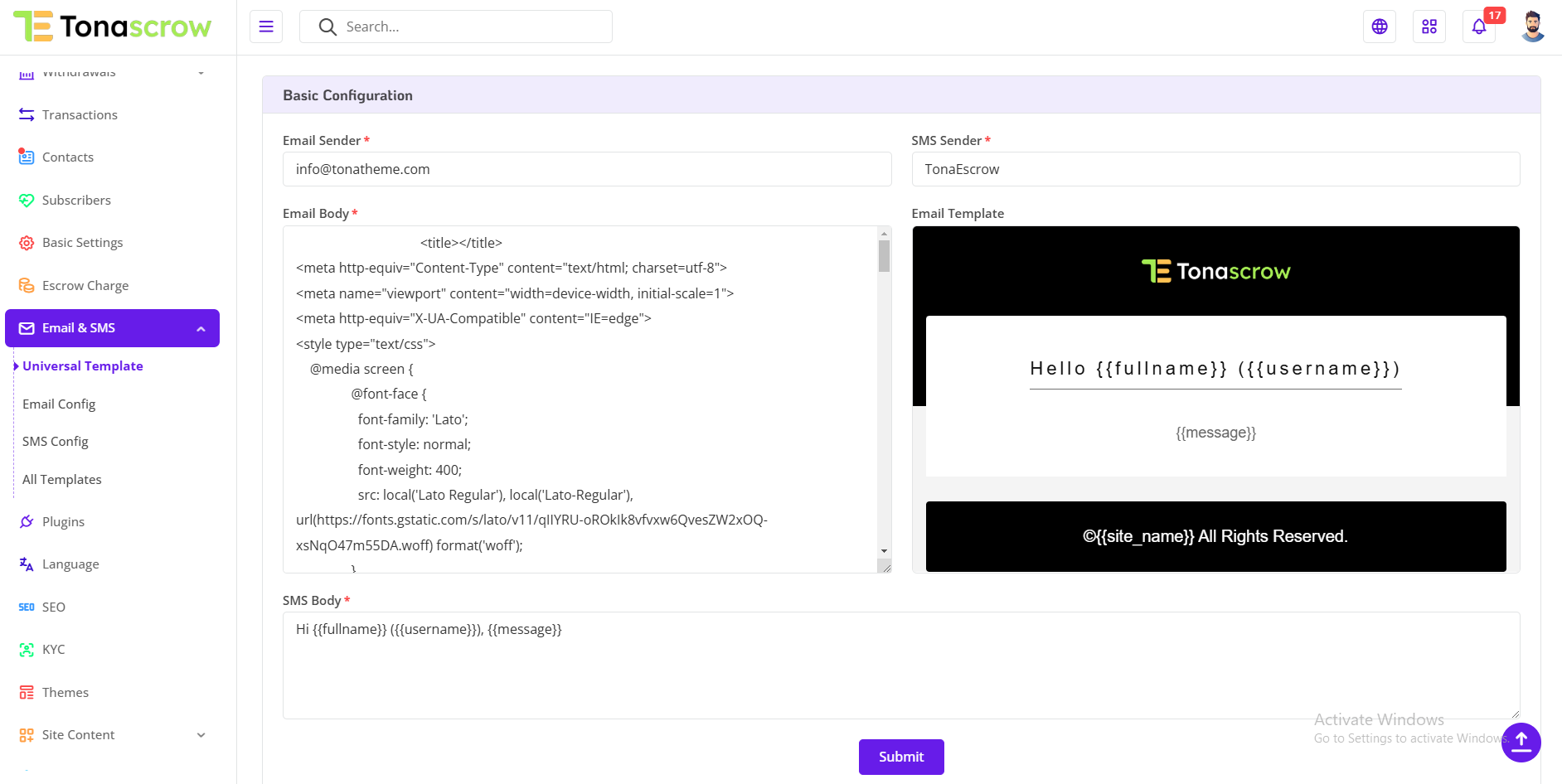Open the notifications bell icon
The width and height of the screenshot is (1562, 784).
point(1479,27)
